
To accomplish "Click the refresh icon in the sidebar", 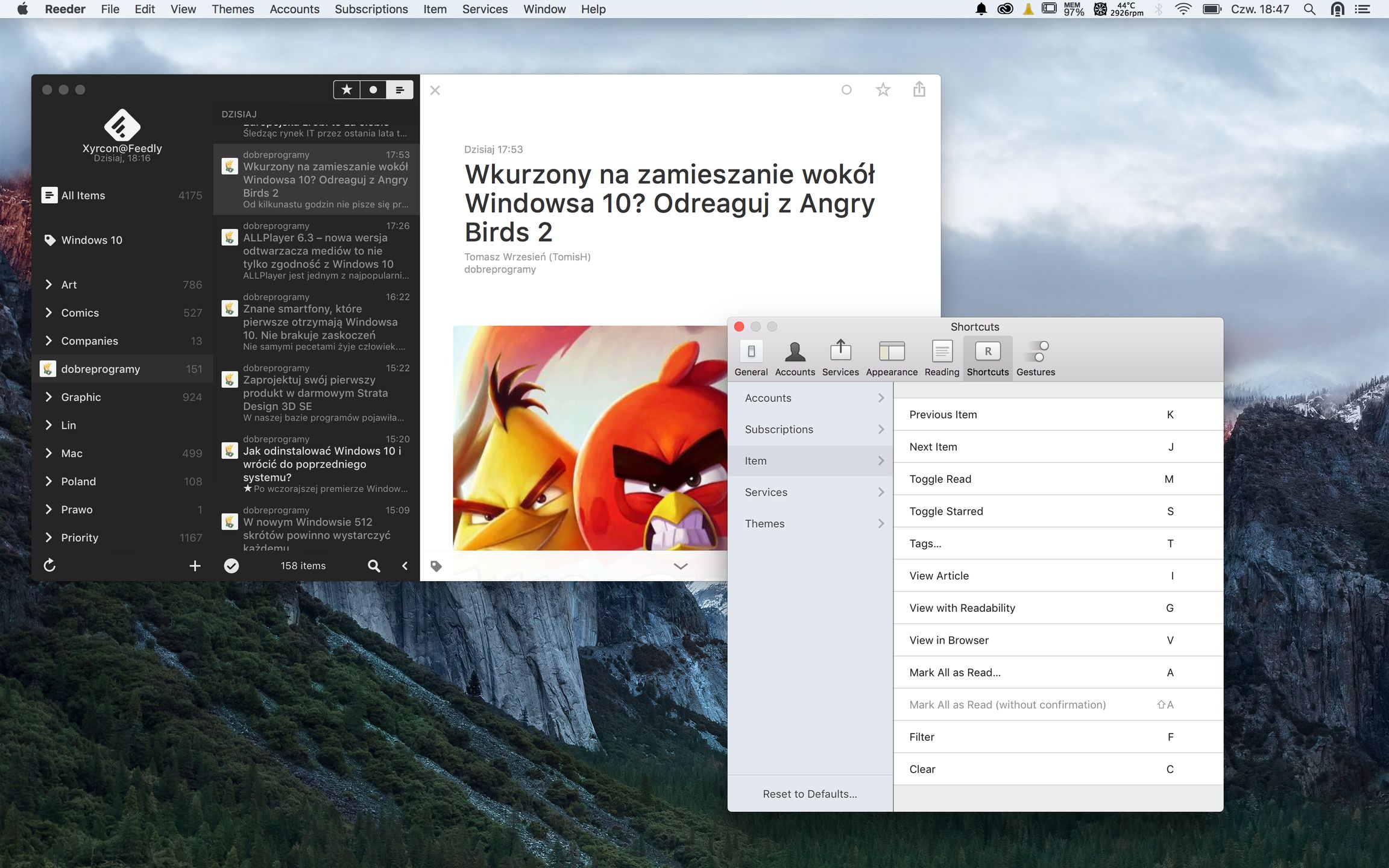I will (x=49, y=565).
